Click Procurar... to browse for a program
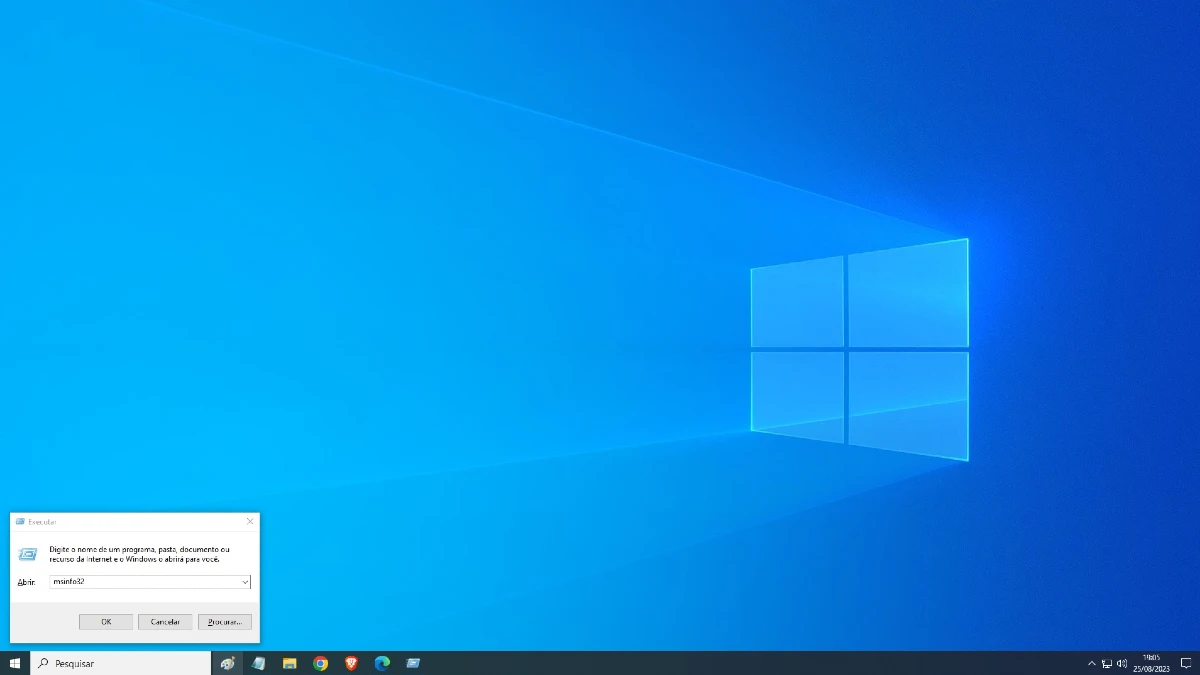This screenshot has height=675, width=1200. (x=224, y=621)
